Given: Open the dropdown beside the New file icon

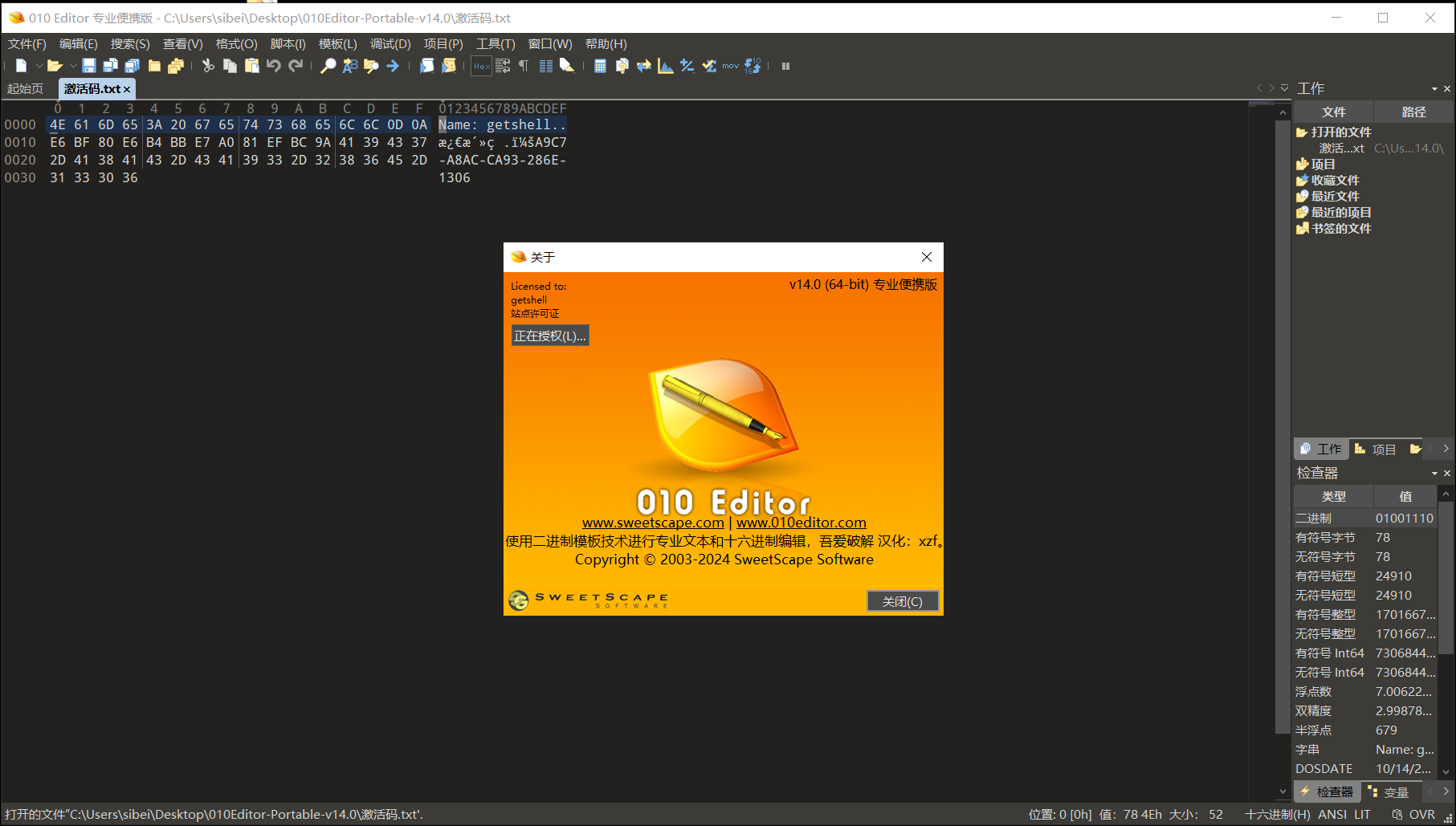Looking at the screenshot, I should [39, 66].
